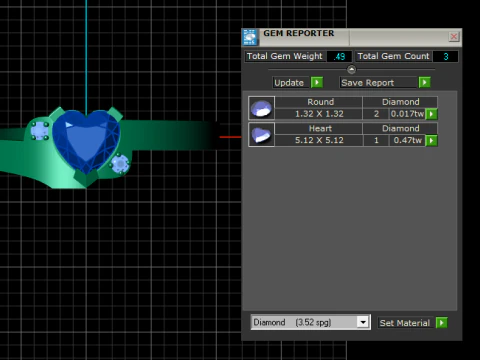This screenshot has height=360, width=480.
Task: Select the Round gem thumbnail
Action: (261, 108)
